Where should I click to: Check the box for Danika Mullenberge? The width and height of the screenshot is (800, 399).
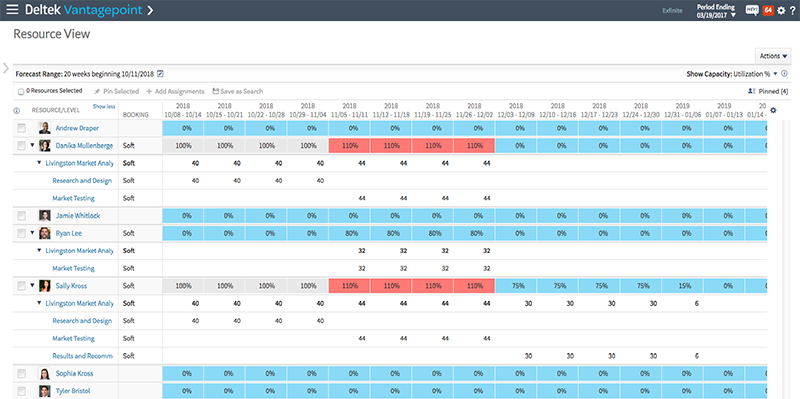pyautogui.click(x=21, y=146)
